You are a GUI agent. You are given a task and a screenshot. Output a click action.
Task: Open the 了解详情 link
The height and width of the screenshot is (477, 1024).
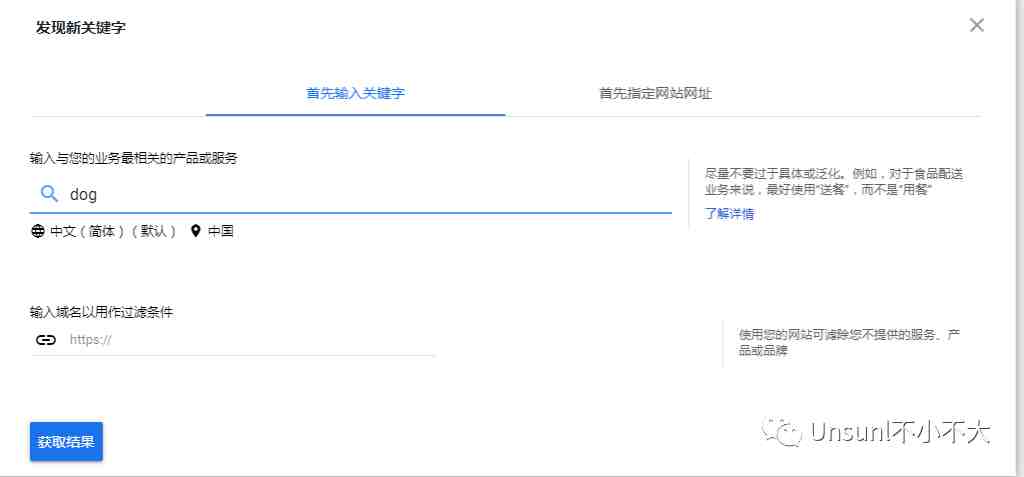(x=729, y=214)
